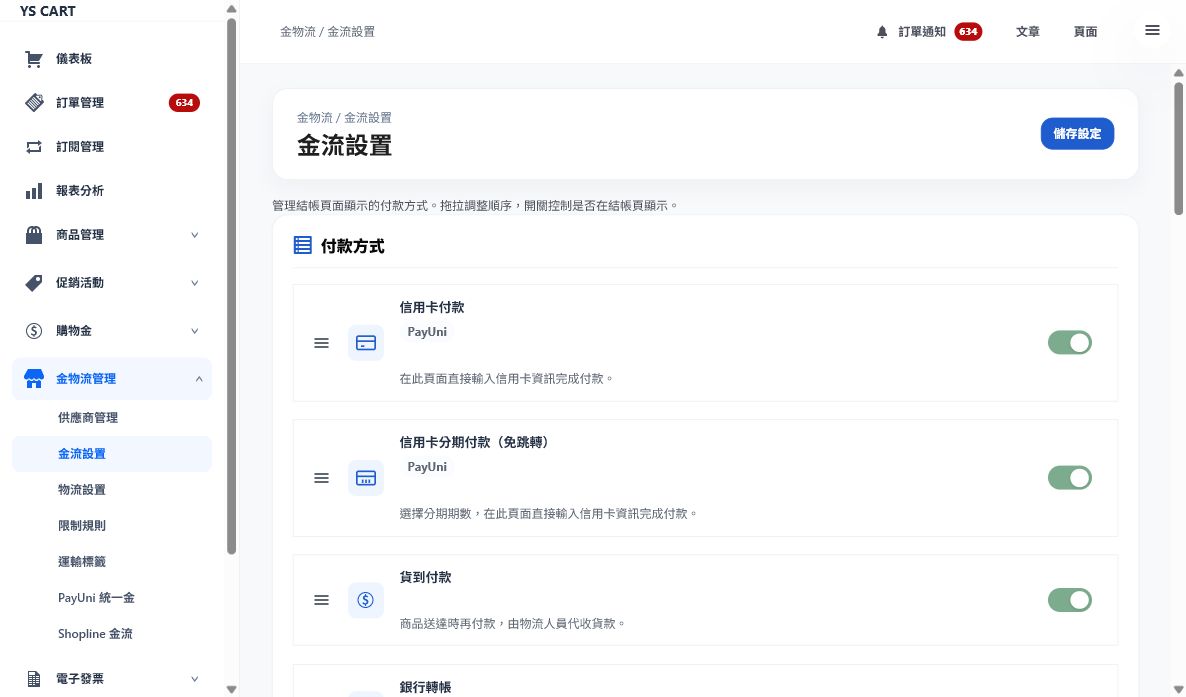
Task: Click the 金物流管理 storefront icon
Action: (x=34, y=378)
